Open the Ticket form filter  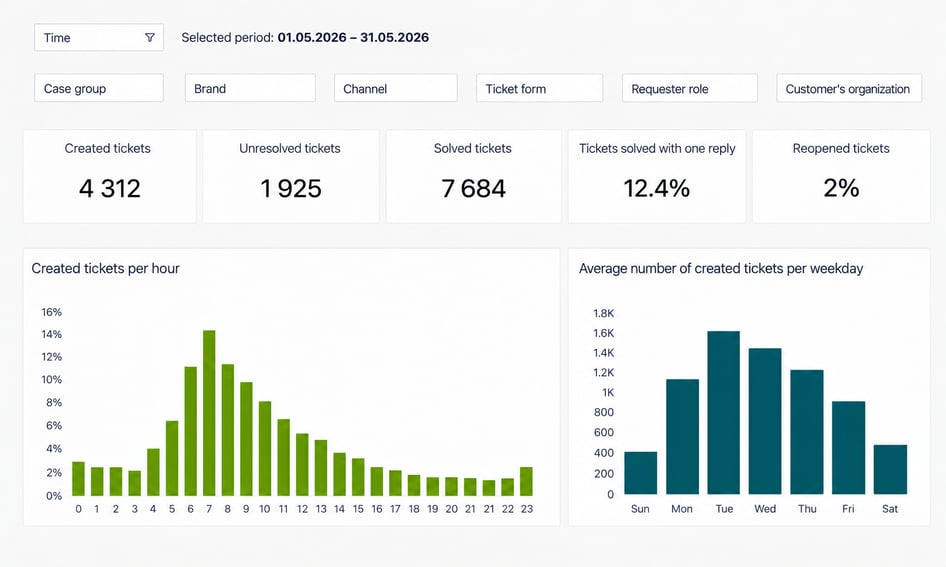click(539, 88)
